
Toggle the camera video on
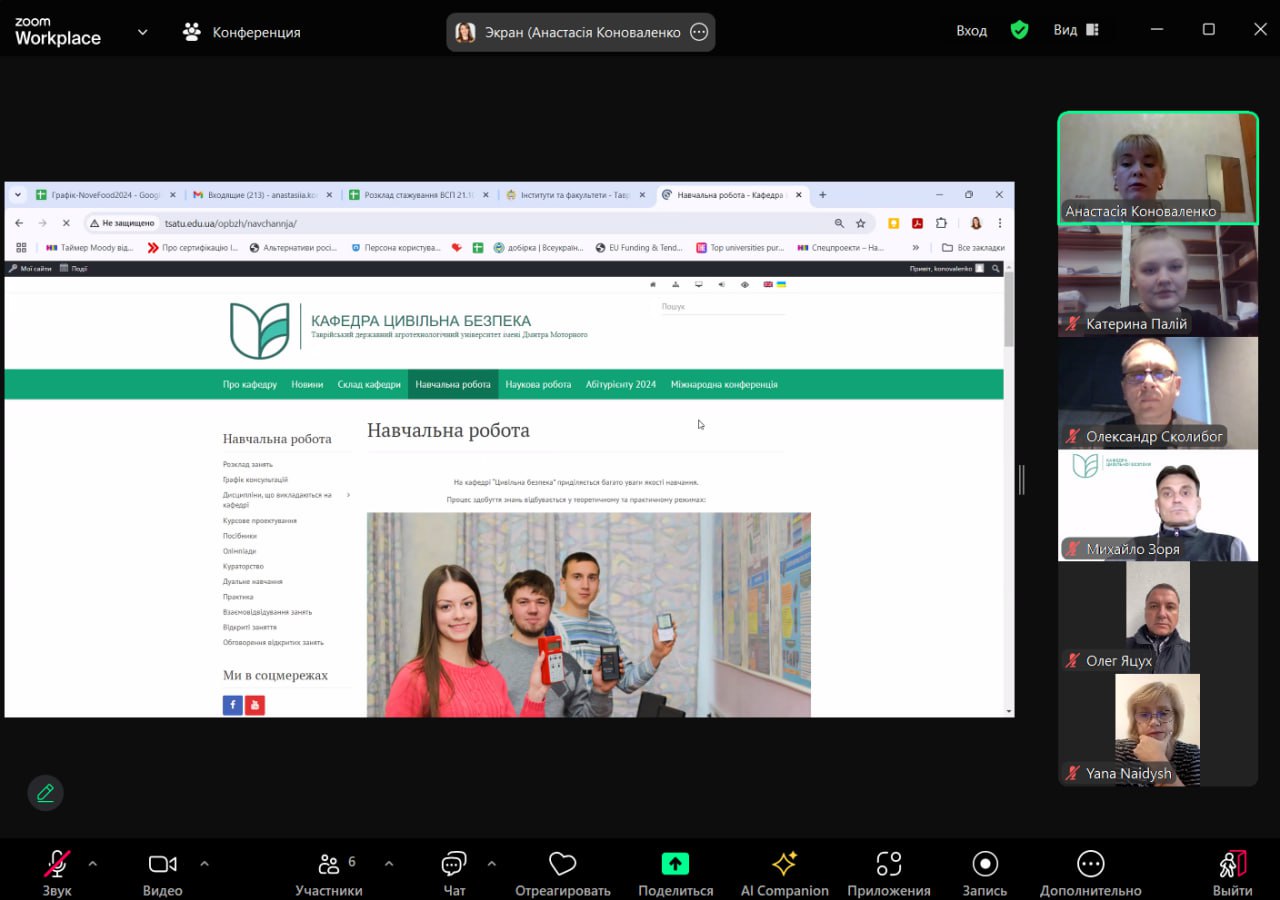click(x=162, y=865)
